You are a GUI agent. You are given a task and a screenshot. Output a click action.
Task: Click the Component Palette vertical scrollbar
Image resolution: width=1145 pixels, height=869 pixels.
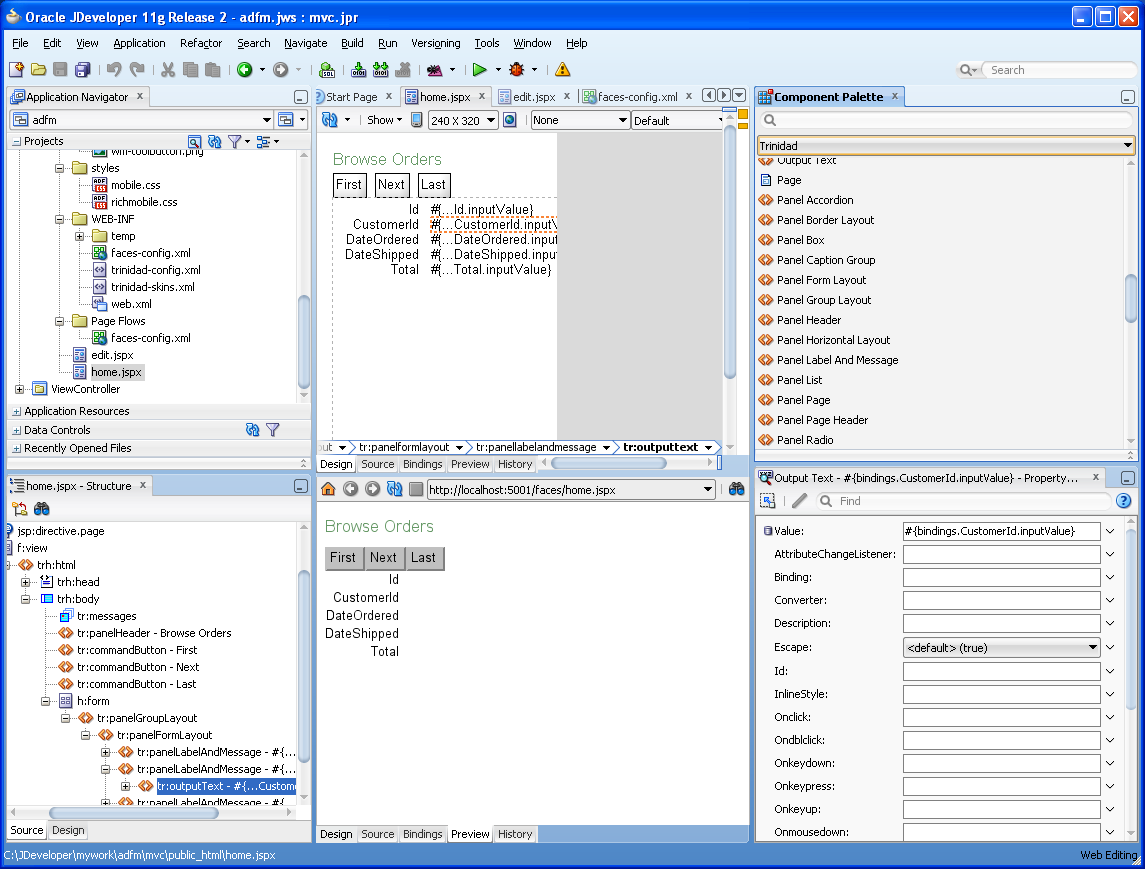click(x=1131, y=298)
